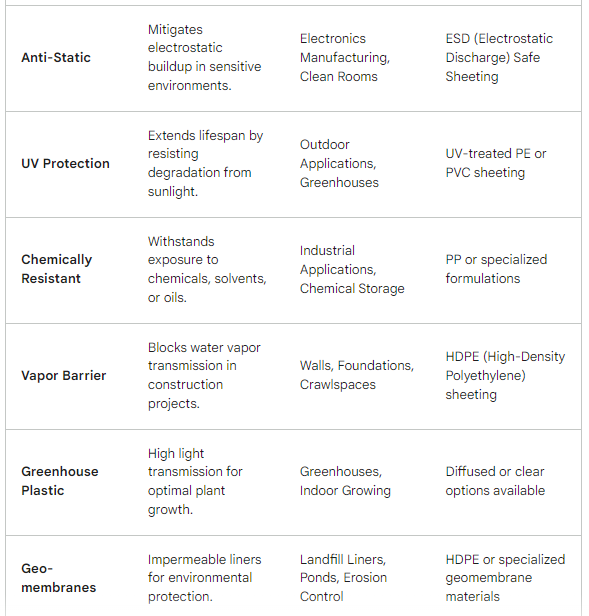The image size is (589, 616).
Task: Click the Greenhouse Plastic row label
Action: pyautogui.click(x=60, y=481)
